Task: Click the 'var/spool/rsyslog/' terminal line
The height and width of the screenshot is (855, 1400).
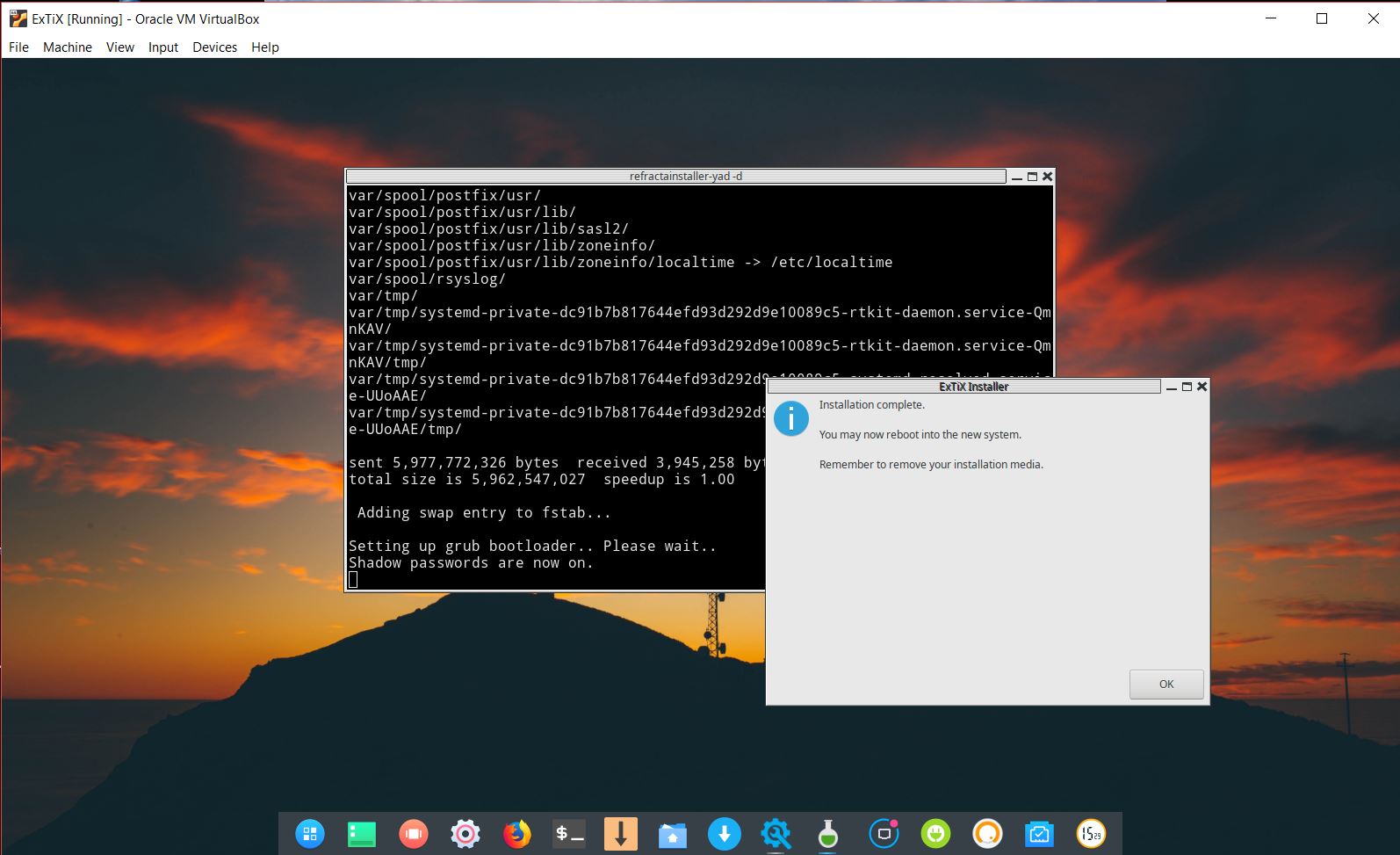Action: (427, 279)
